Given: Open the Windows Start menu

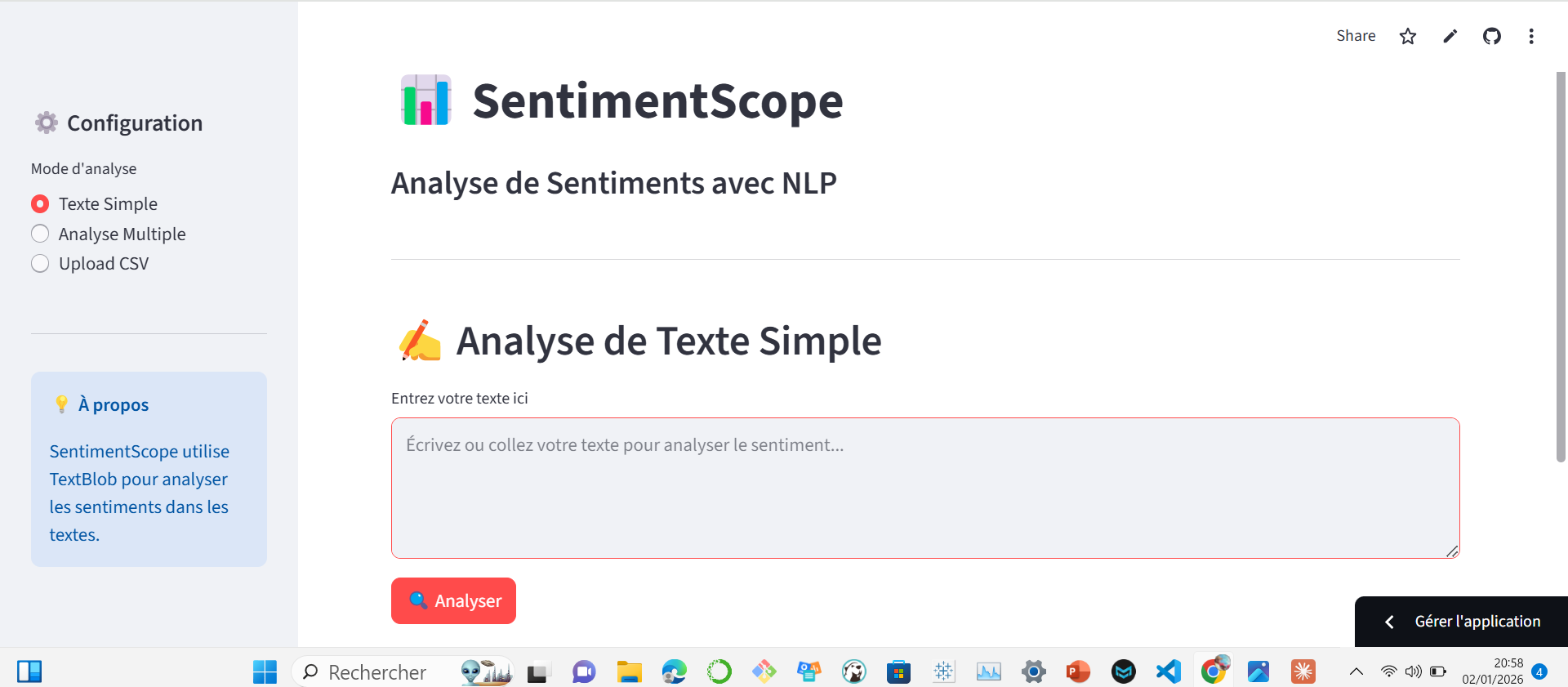Looking at the screenshot, I should pyautogui.click(x=265, y=671).
